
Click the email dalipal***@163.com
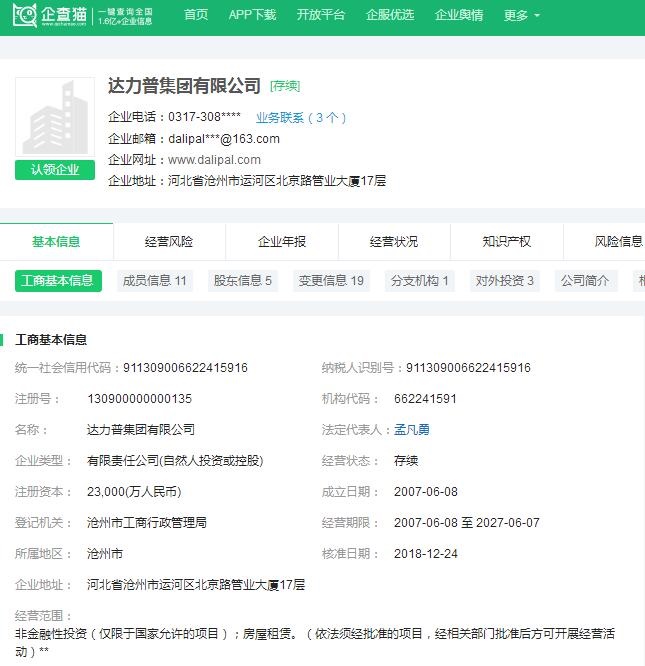[224, 139]
